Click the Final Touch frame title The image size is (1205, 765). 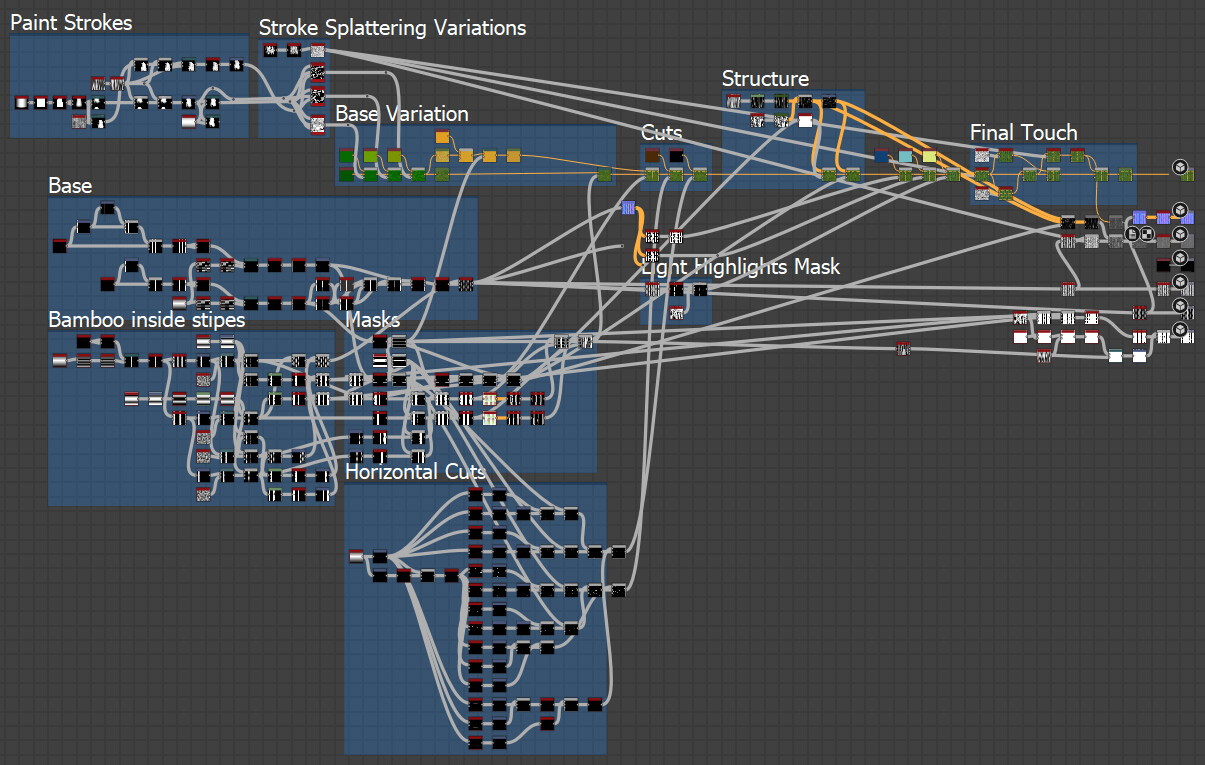pyautogui.click(x=1024, y=133)
